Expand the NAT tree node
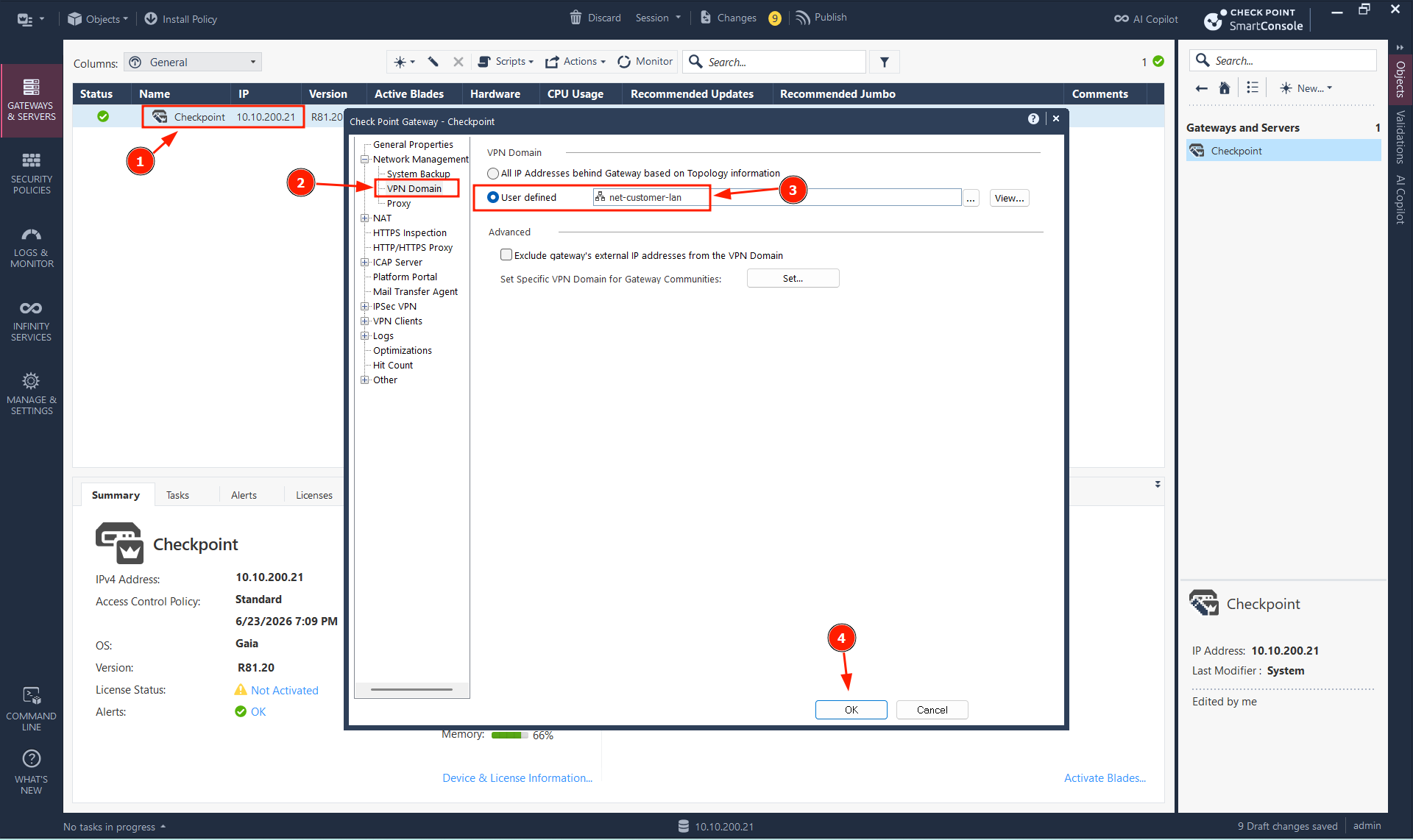Screen dimensions: 1413x840 coord(365,218)
